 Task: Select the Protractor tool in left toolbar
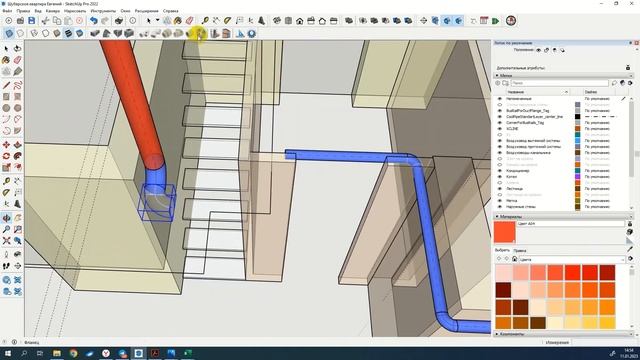tap(6, 193)
